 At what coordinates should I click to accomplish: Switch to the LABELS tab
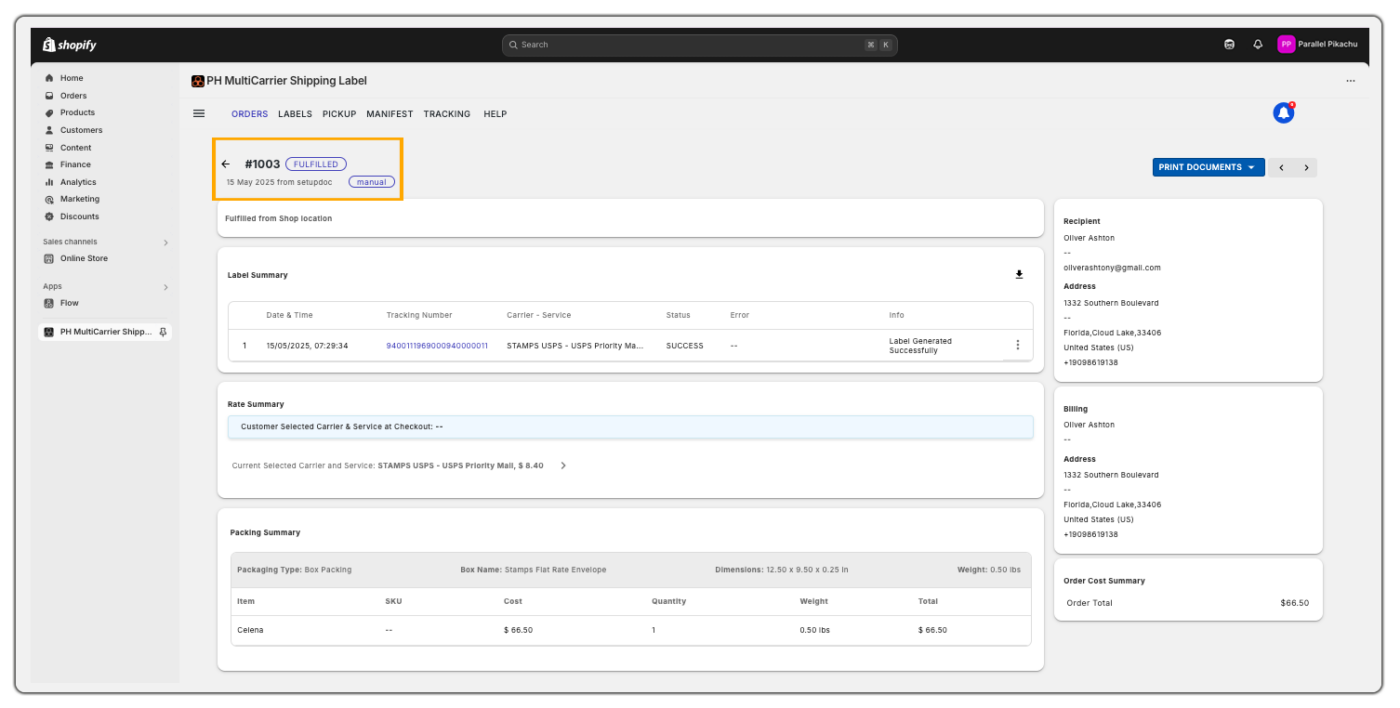pos(295,114)
